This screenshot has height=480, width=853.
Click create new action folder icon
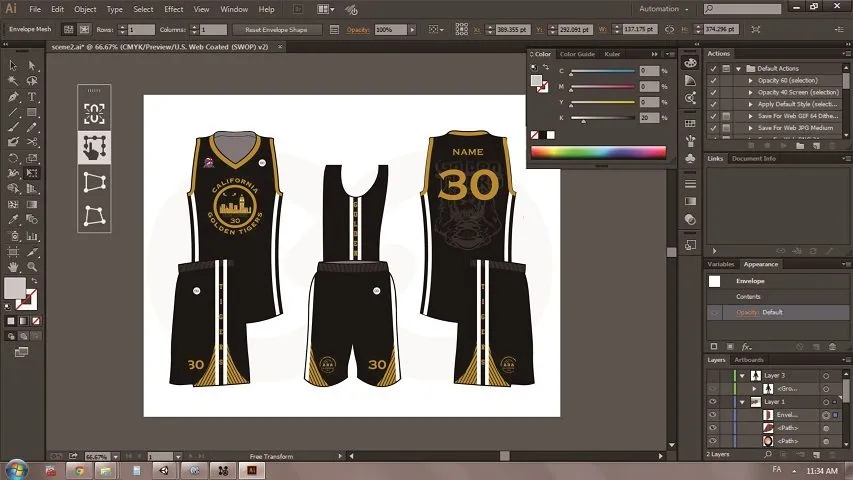coord(800,146)
